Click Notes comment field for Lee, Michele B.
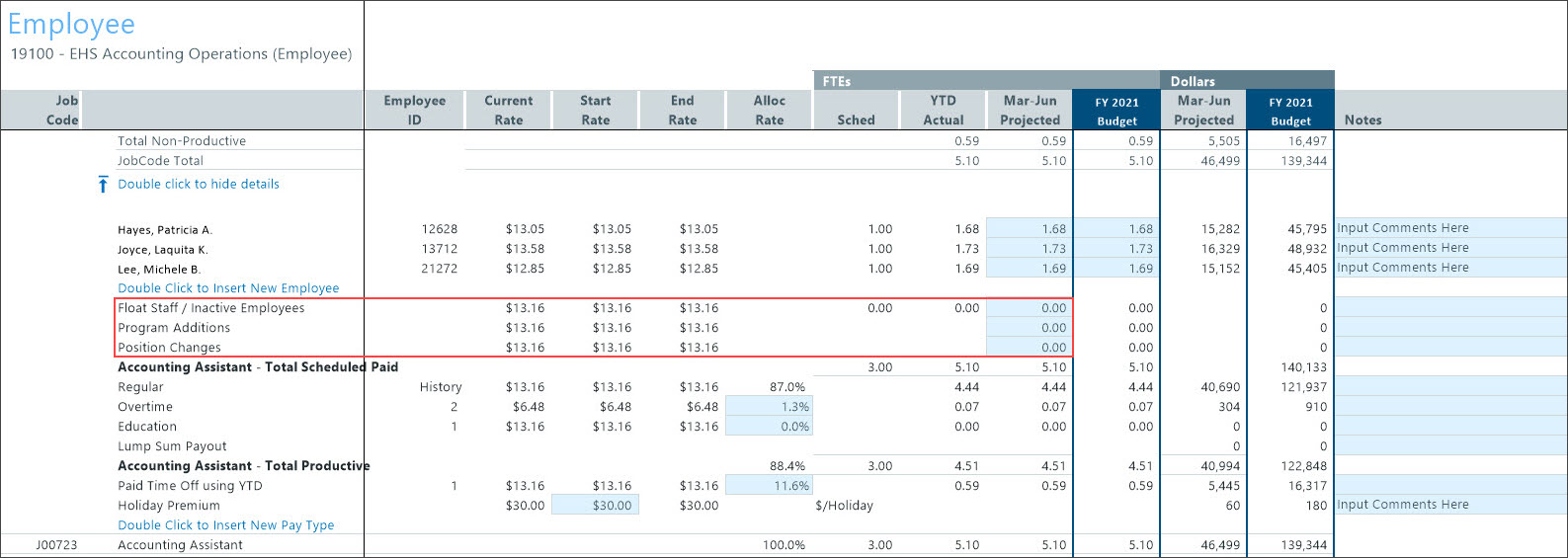The image size is (1568, 558). [1448, 268]
